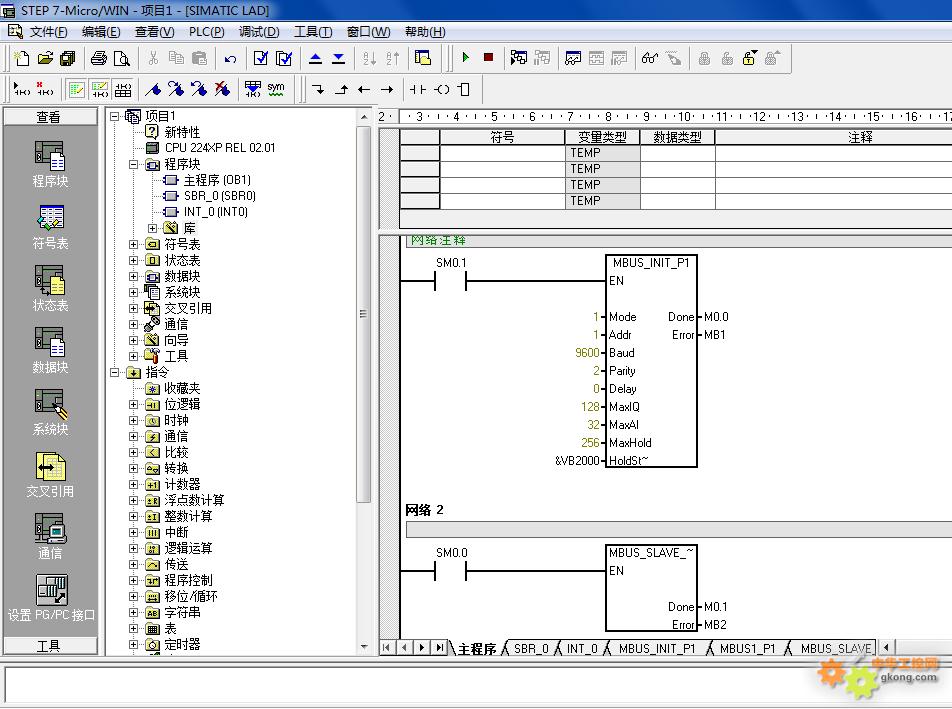Switch to the MBUS_INIT_P1 tab
The width and height of the screenshot is (952, 709).
coord(657,648)
